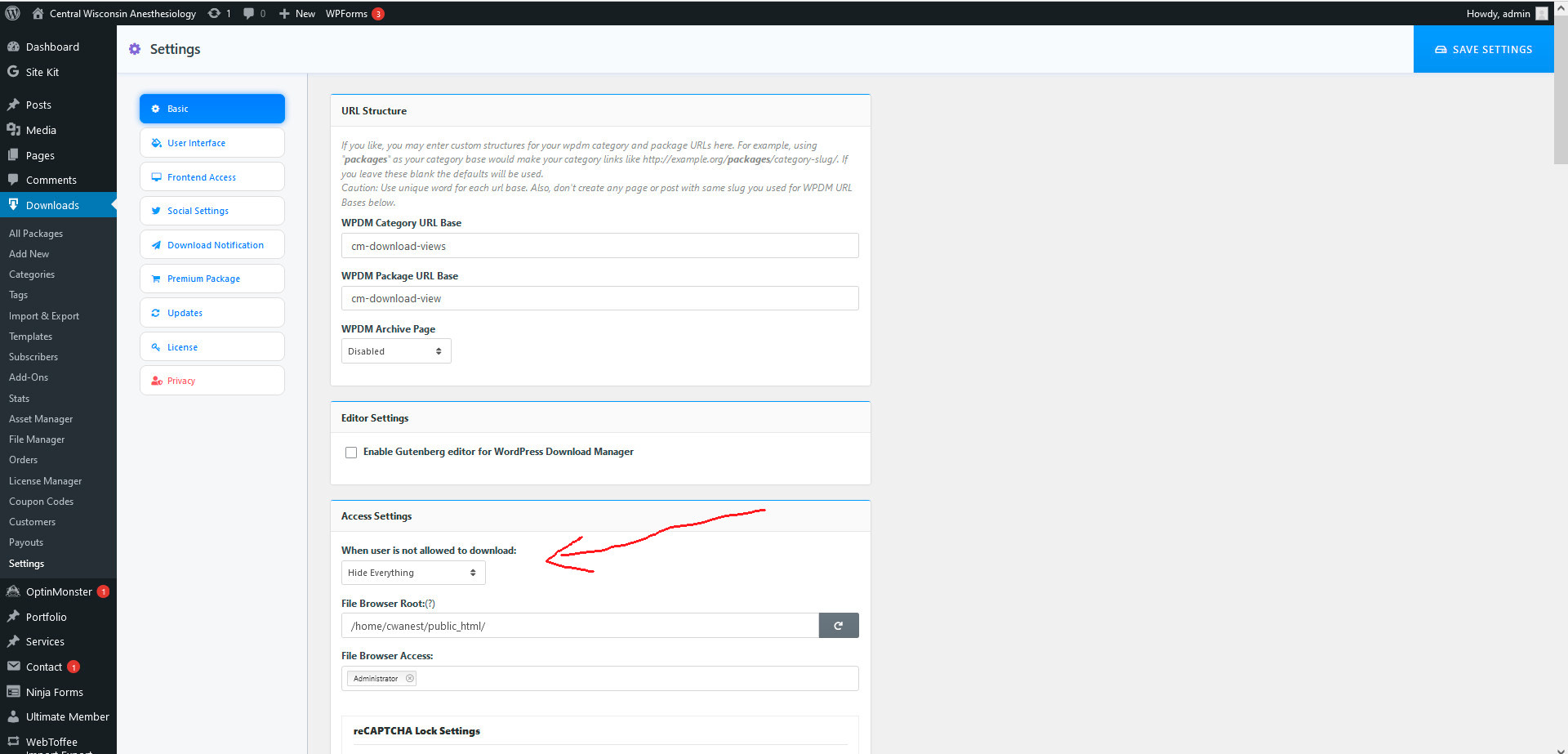The height and width of the screenshot is (754, 1568).
Task: Click the Posts pin icon
Action: 13,105
